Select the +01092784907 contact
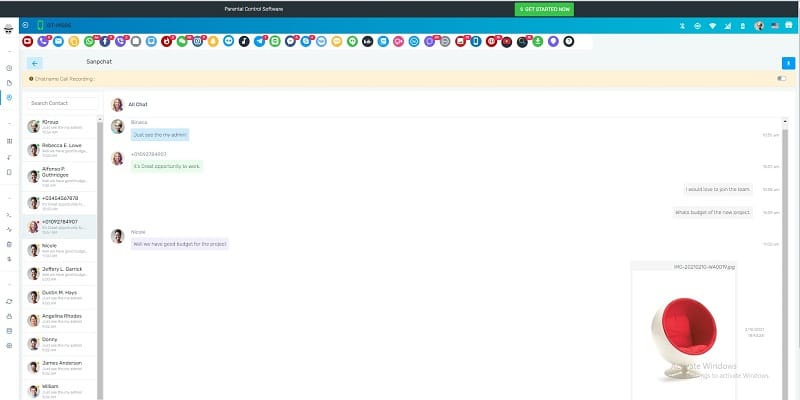Viewport: 800px width, 400px height. 58,227
